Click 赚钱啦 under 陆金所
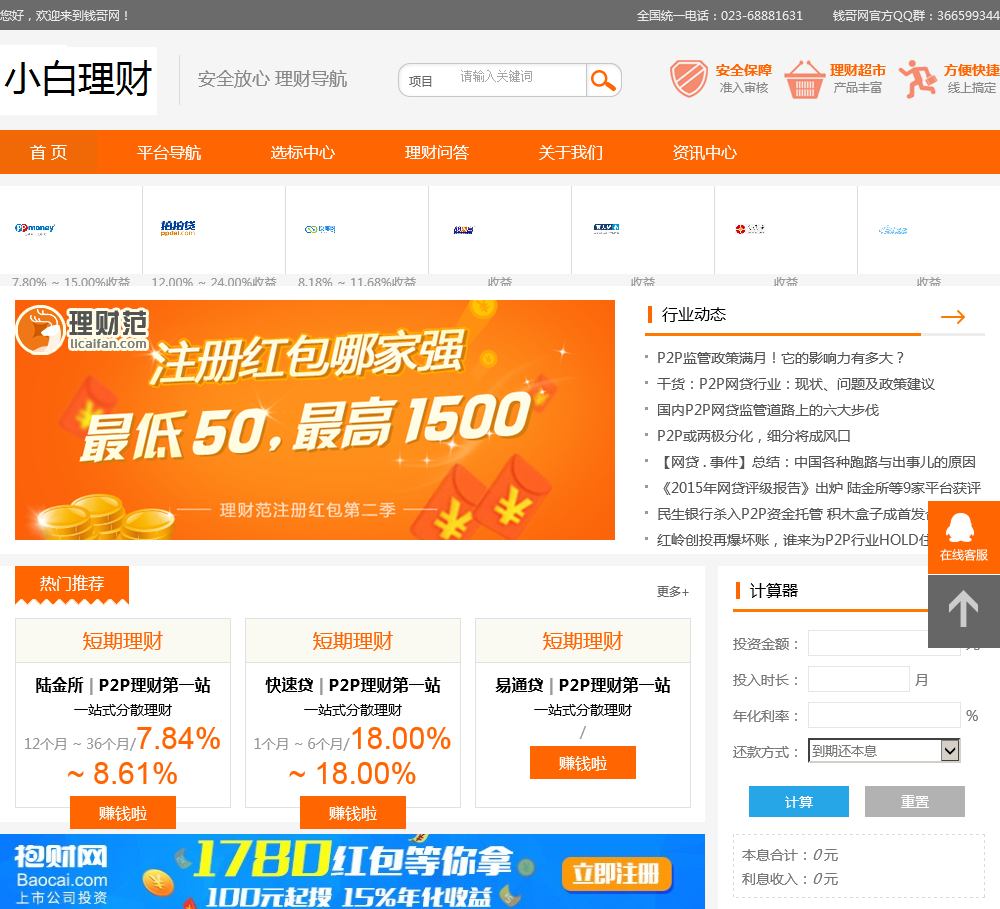1000x909 pixels. [x=123, y=813]
